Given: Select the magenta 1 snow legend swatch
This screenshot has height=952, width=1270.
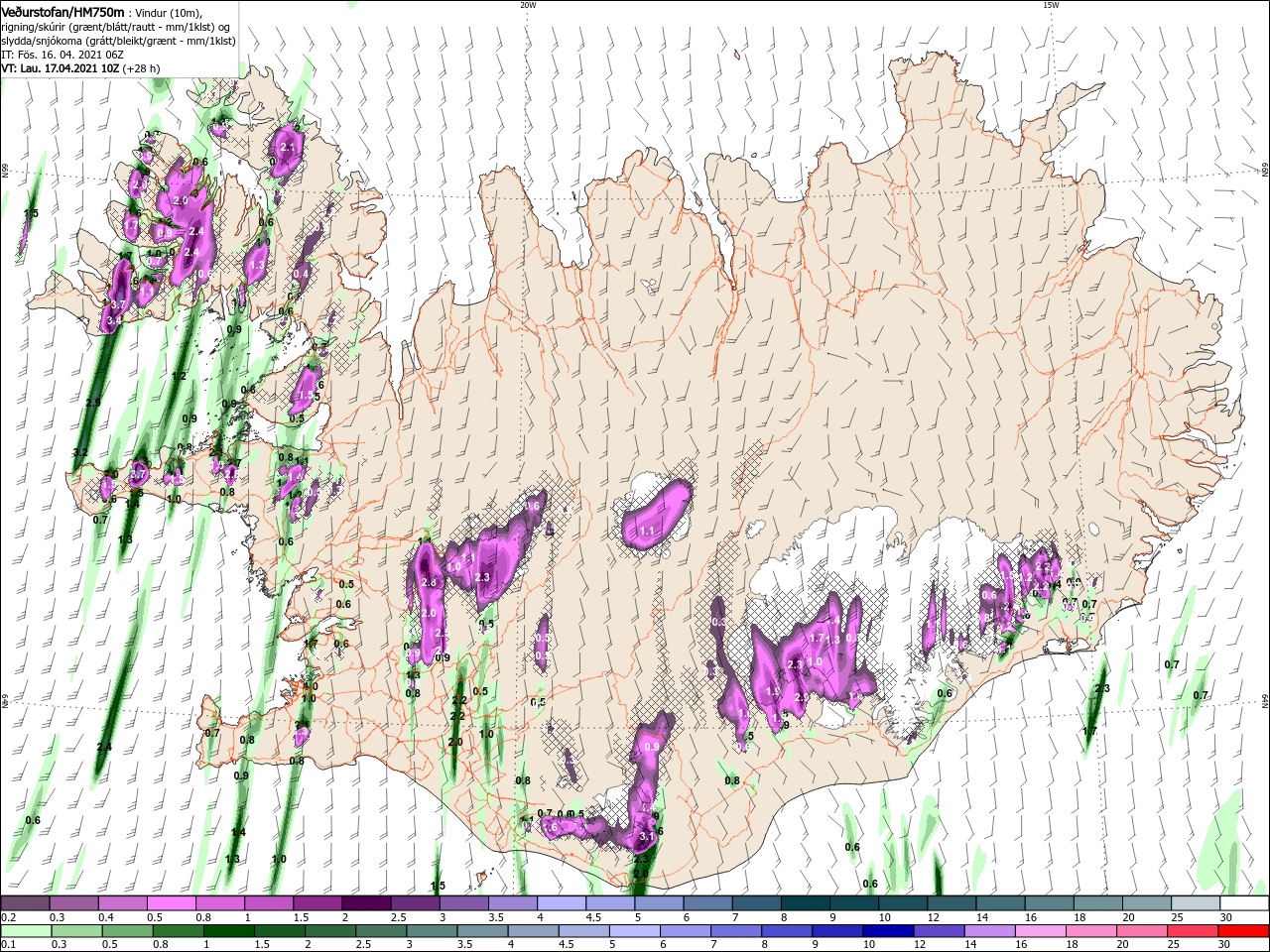Looking at the screenshot, I should pyautogui.click(x=268, y=903).
